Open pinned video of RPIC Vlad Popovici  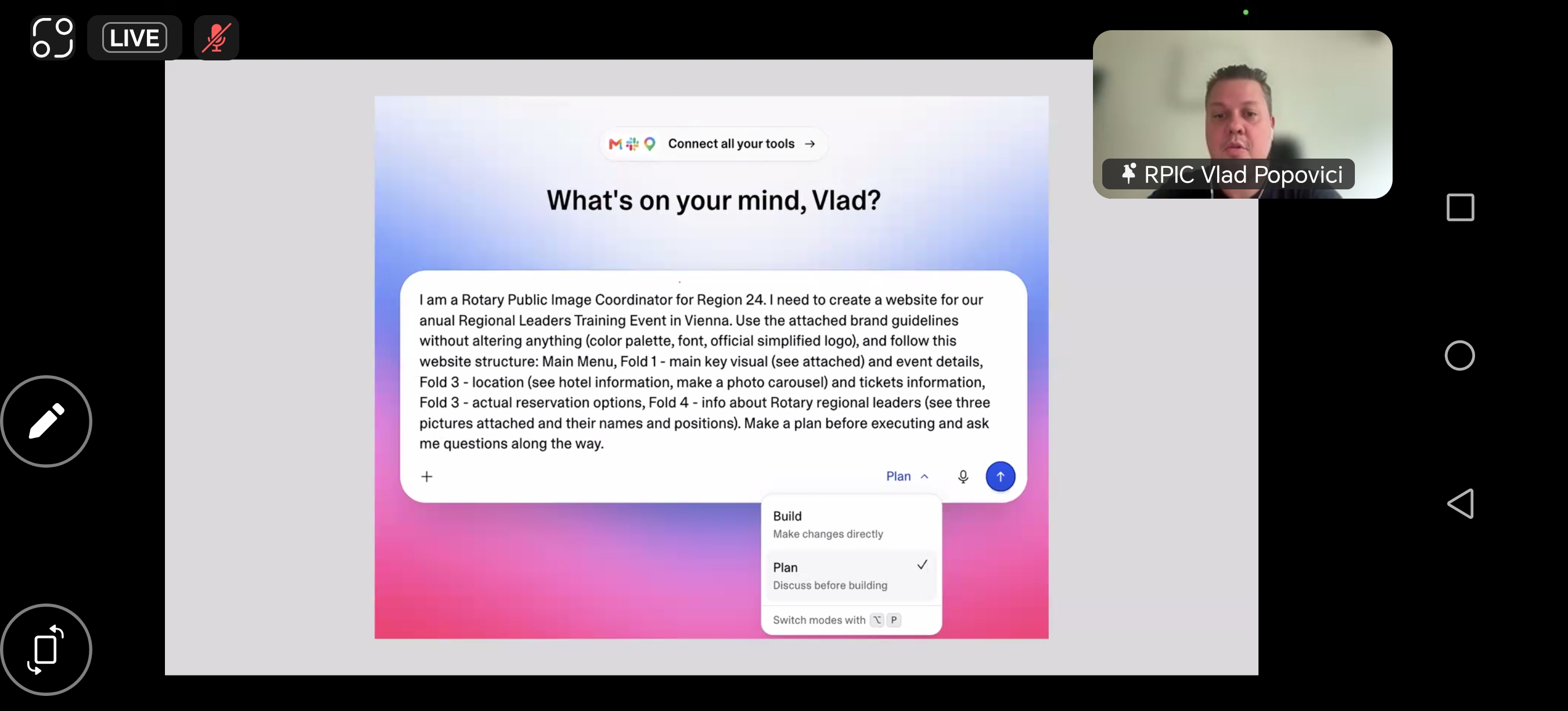pyautogui.click(x=1242, y=114)
